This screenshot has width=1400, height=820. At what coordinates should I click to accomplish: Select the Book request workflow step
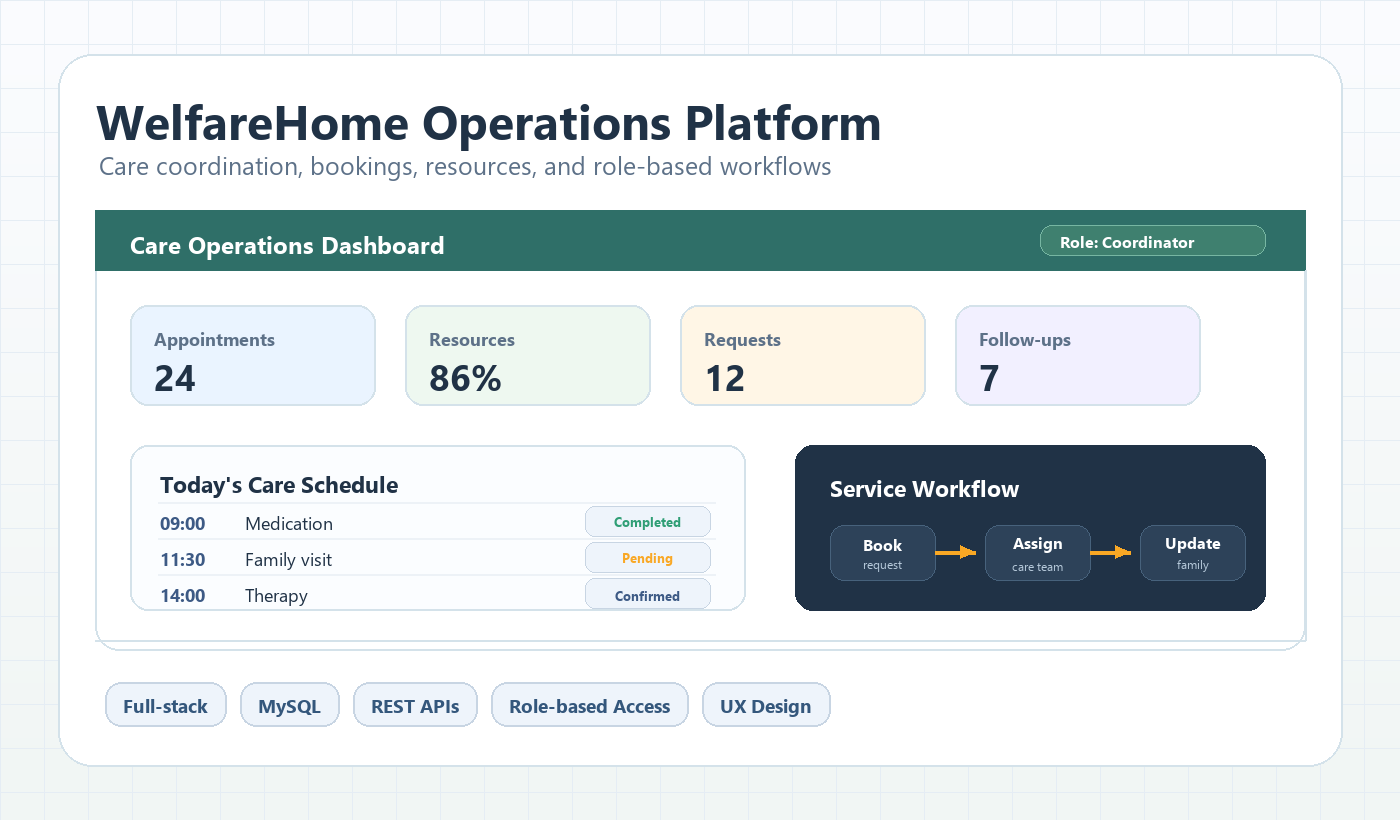(x=883, y=553)
